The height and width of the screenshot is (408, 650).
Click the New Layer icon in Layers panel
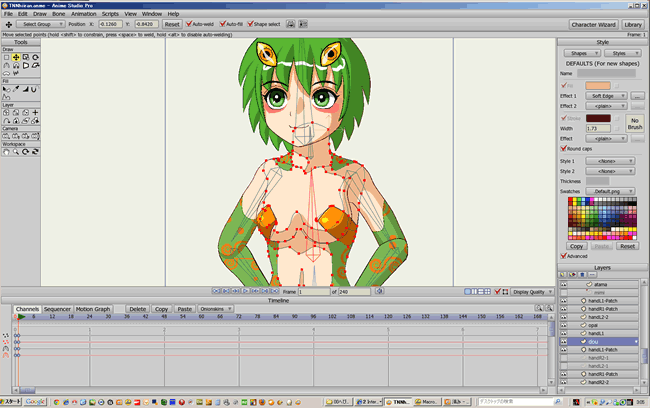pyautogui.click(x=563, y=274)
